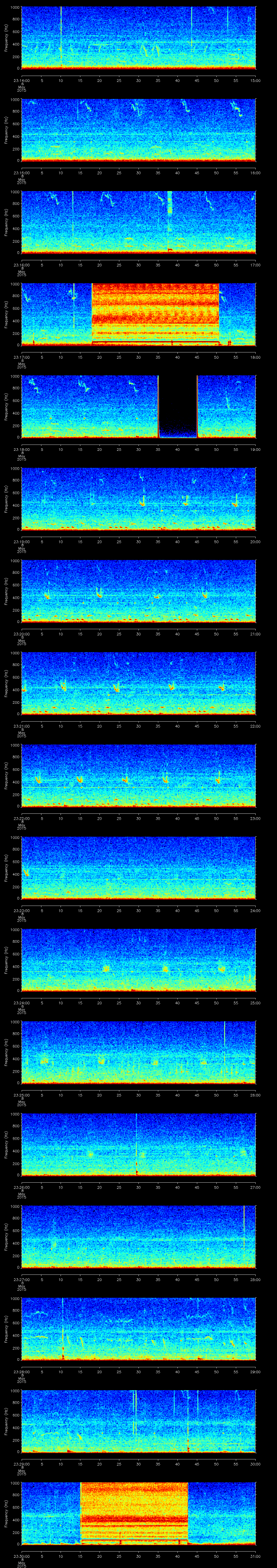Viewport: 277px width, 1568px height.
Task: Click the red noise burst in 23:17:00 spectrogram
Action: [155, 314]
